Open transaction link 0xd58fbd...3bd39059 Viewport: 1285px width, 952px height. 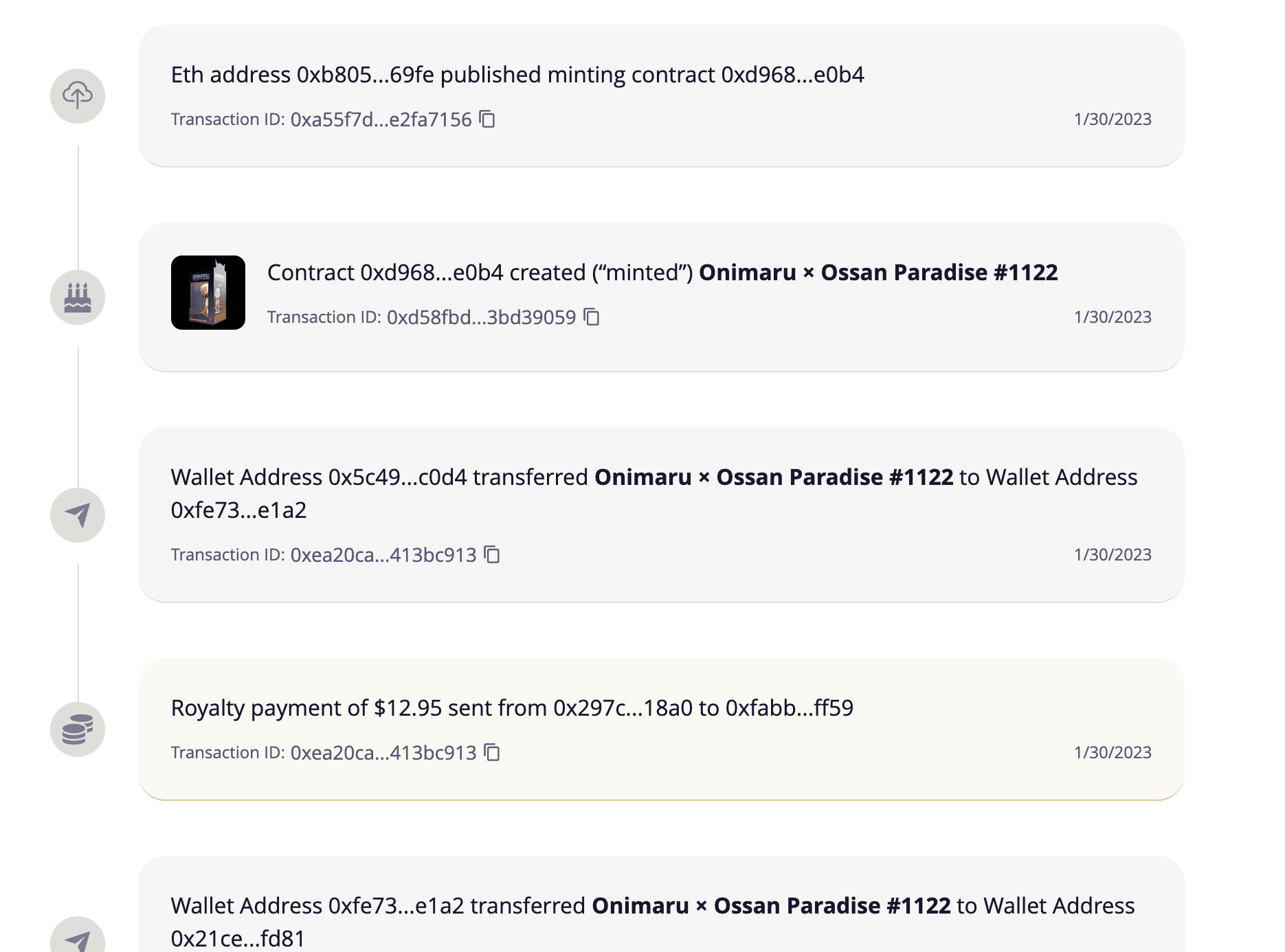482,317
